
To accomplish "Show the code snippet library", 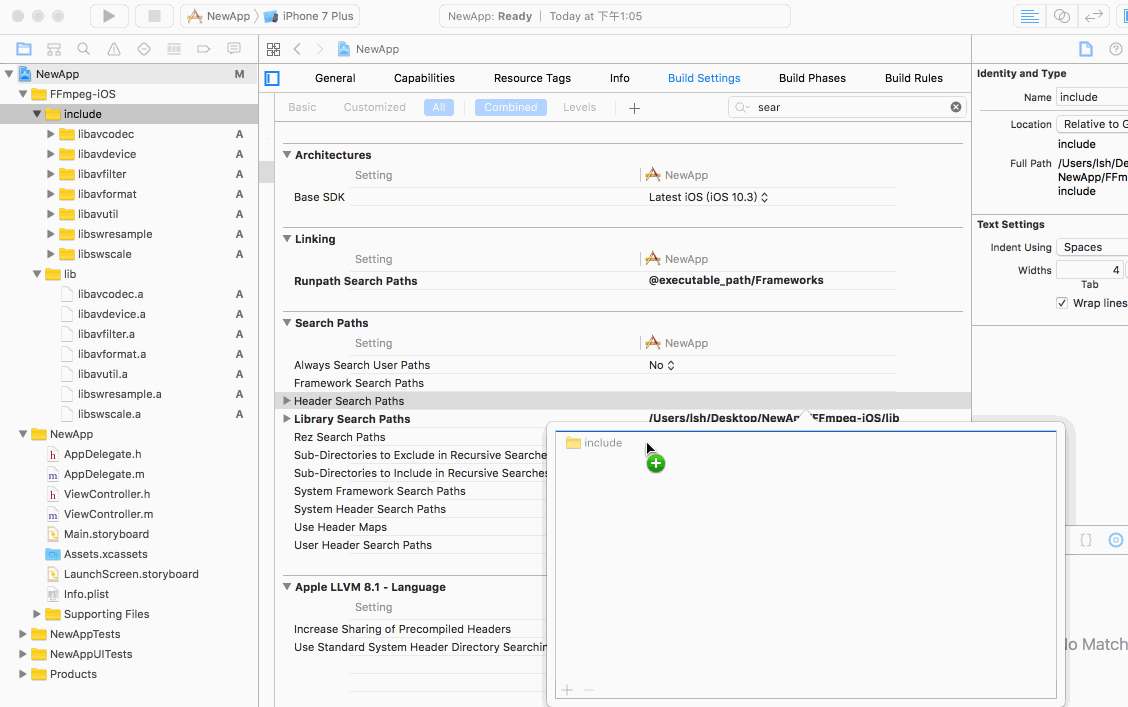I will (1086, 540).
